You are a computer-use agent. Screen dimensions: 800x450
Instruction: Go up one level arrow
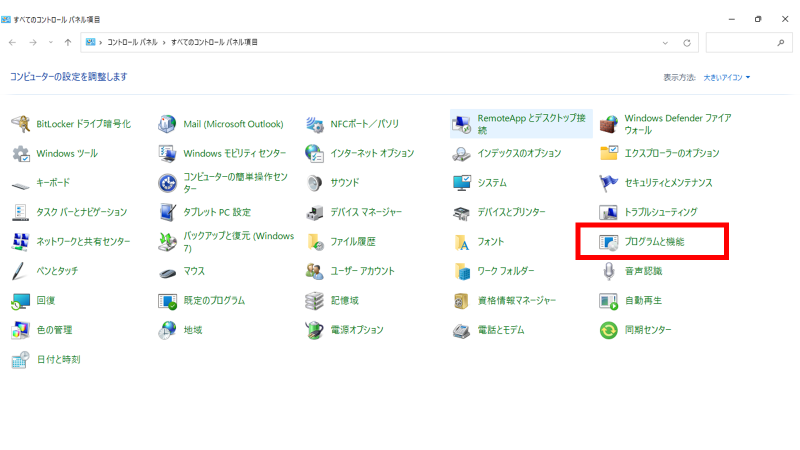68,42
